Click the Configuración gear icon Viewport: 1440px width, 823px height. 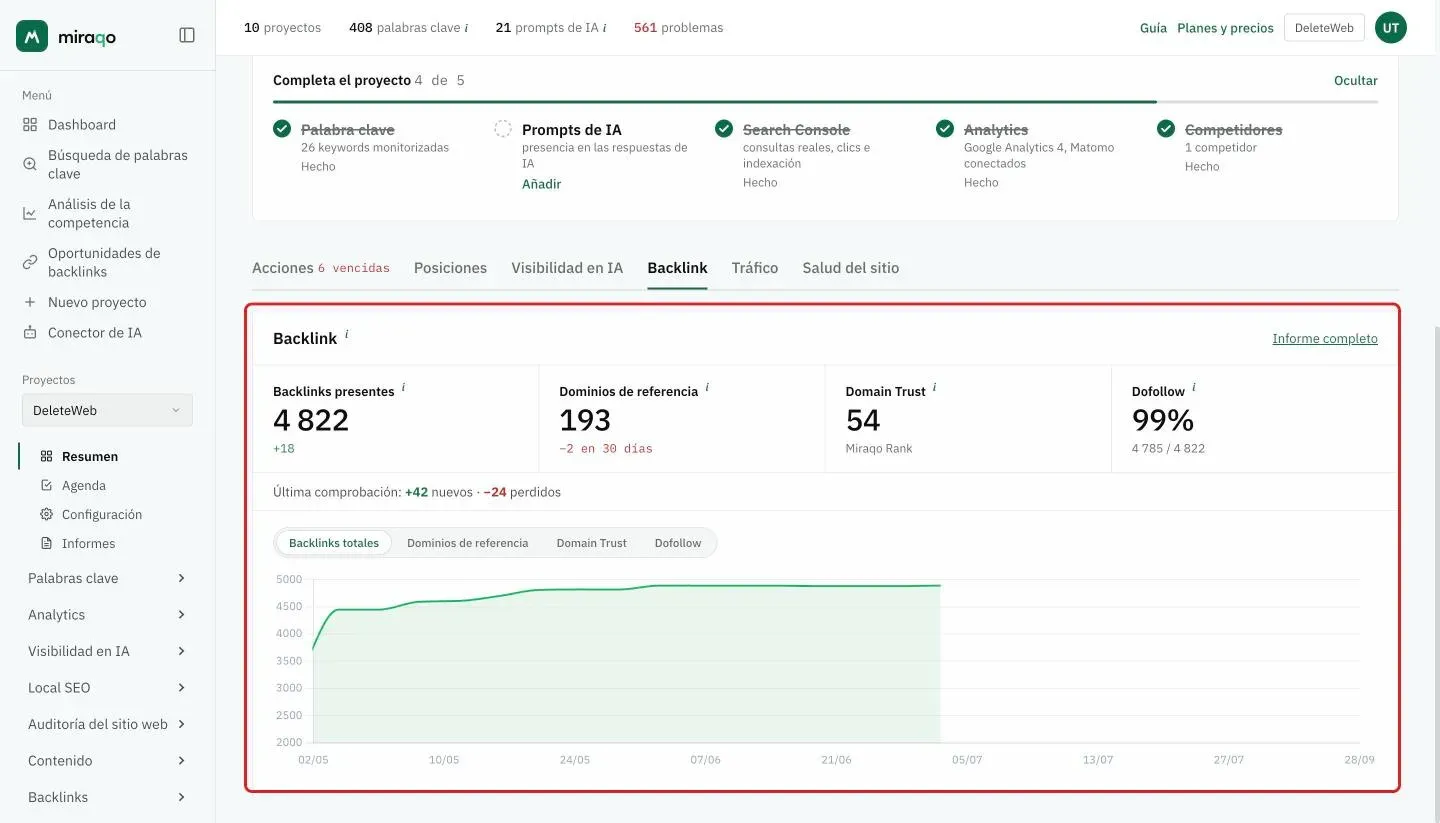coord(46,514)
